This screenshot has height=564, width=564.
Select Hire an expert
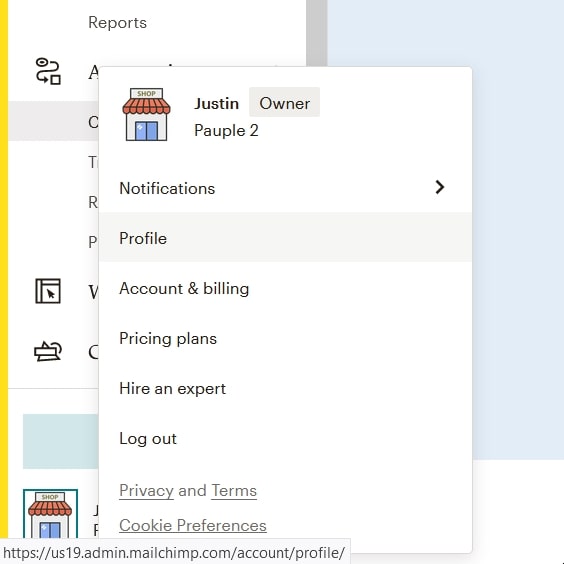click(285, 388)
